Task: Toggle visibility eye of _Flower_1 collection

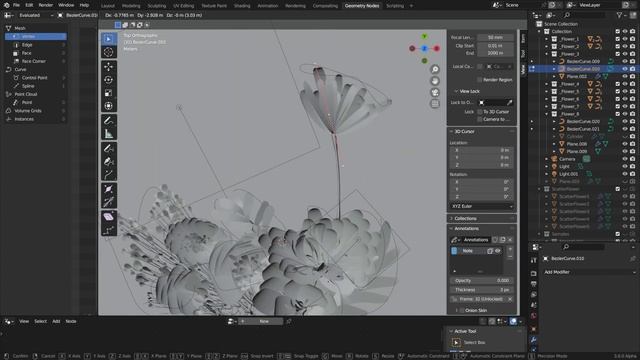Action: coord(625,39)
